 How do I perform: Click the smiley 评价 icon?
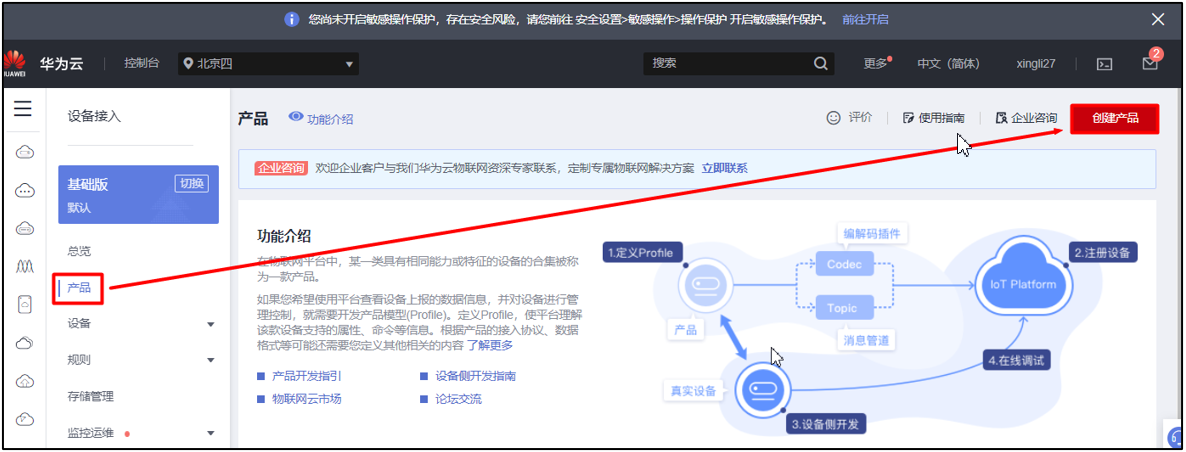coord(834,118)
